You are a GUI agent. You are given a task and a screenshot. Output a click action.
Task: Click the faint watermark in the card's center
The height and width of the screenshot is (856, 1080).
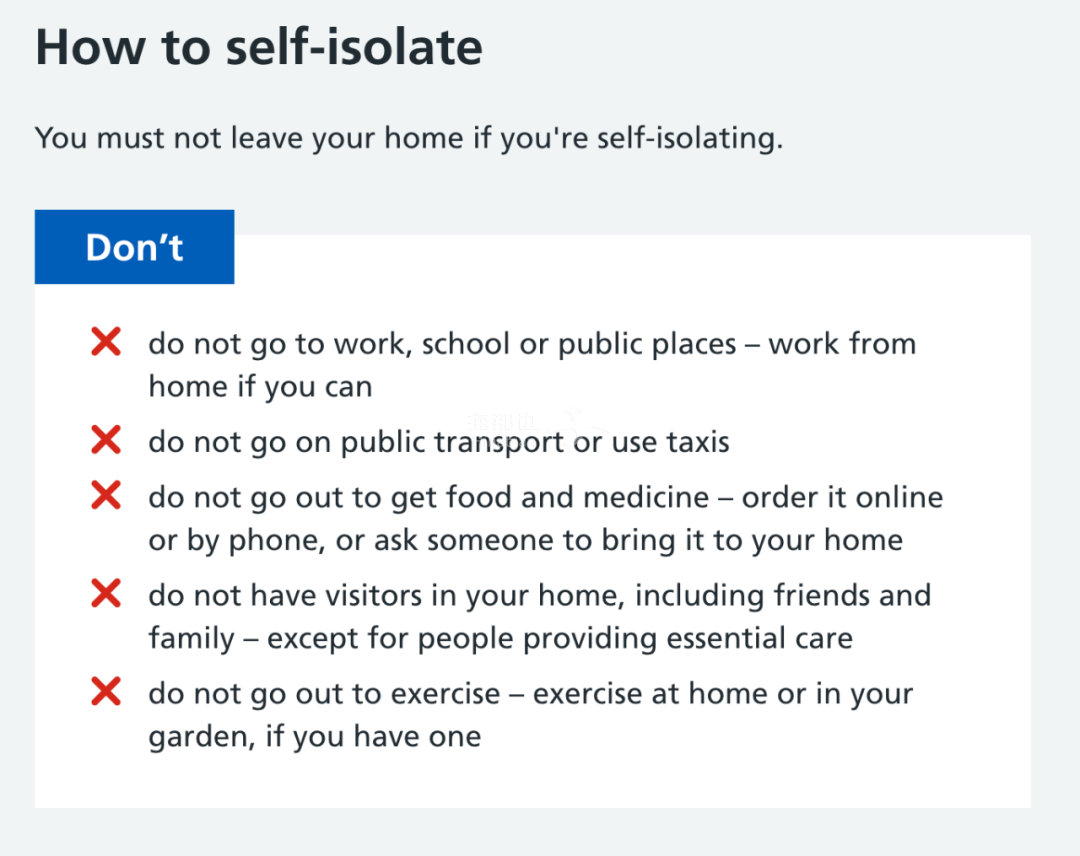tap(530, 421)
